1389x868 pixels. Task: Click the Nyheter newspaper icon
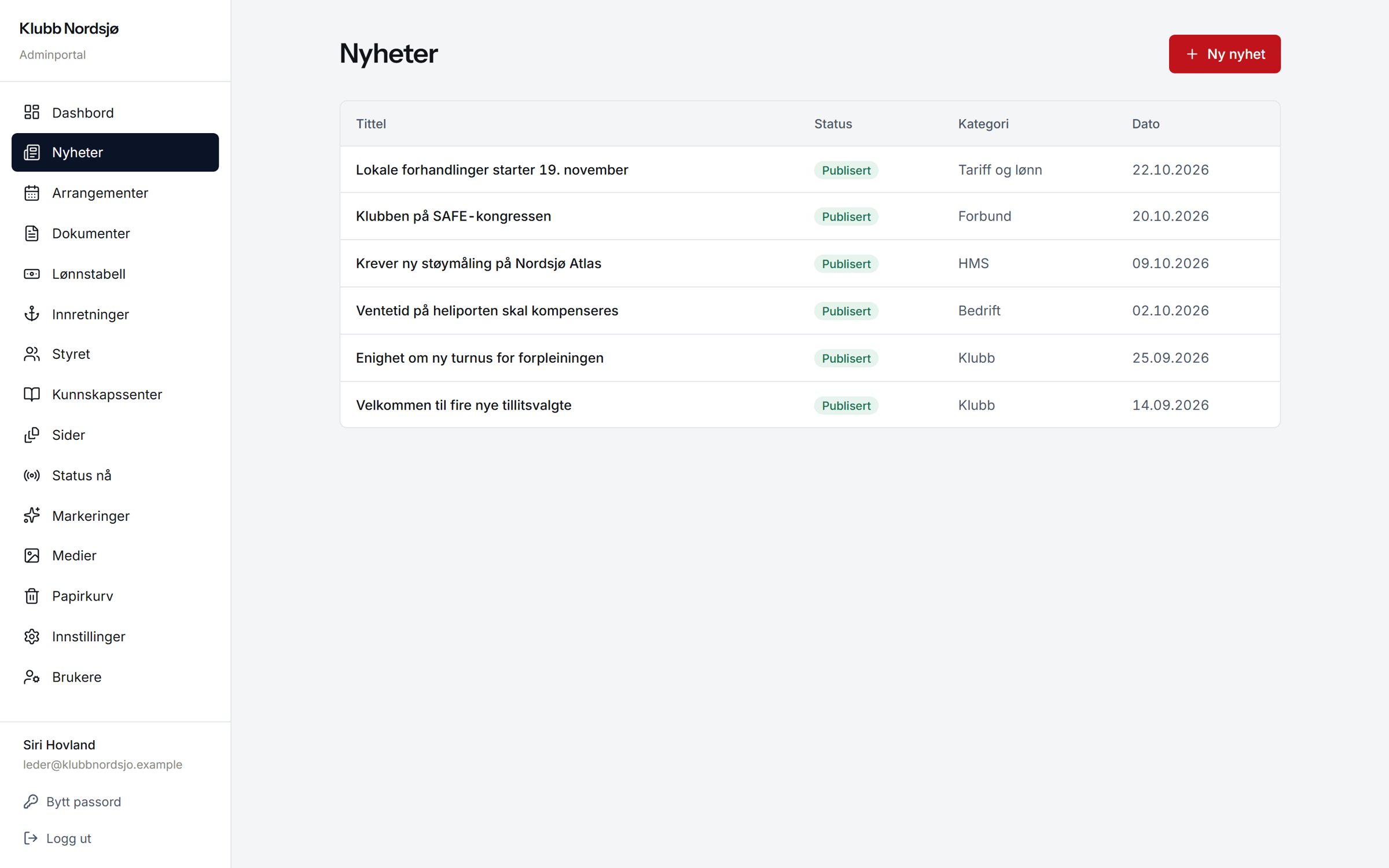point(32,152)
